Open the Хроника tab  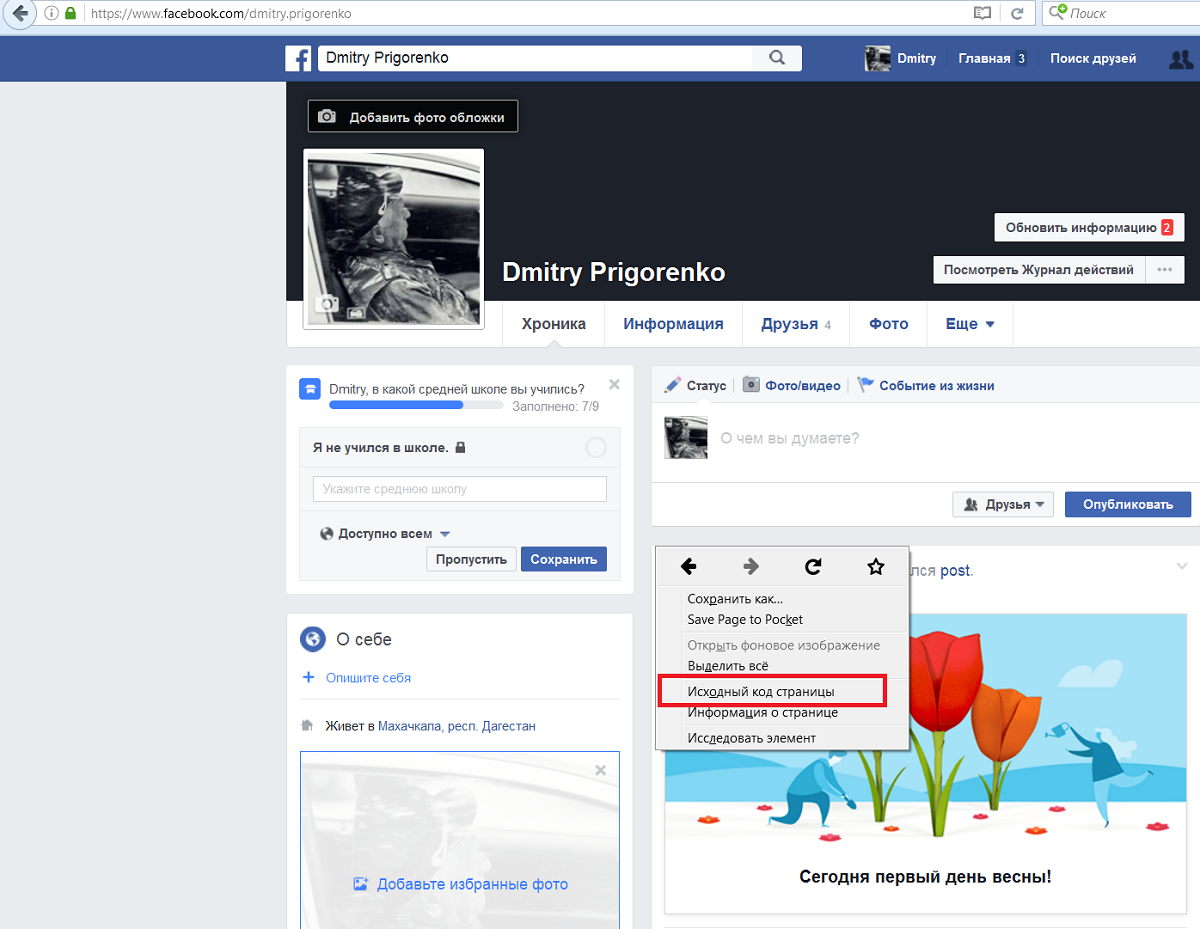(x=554, y=324)
